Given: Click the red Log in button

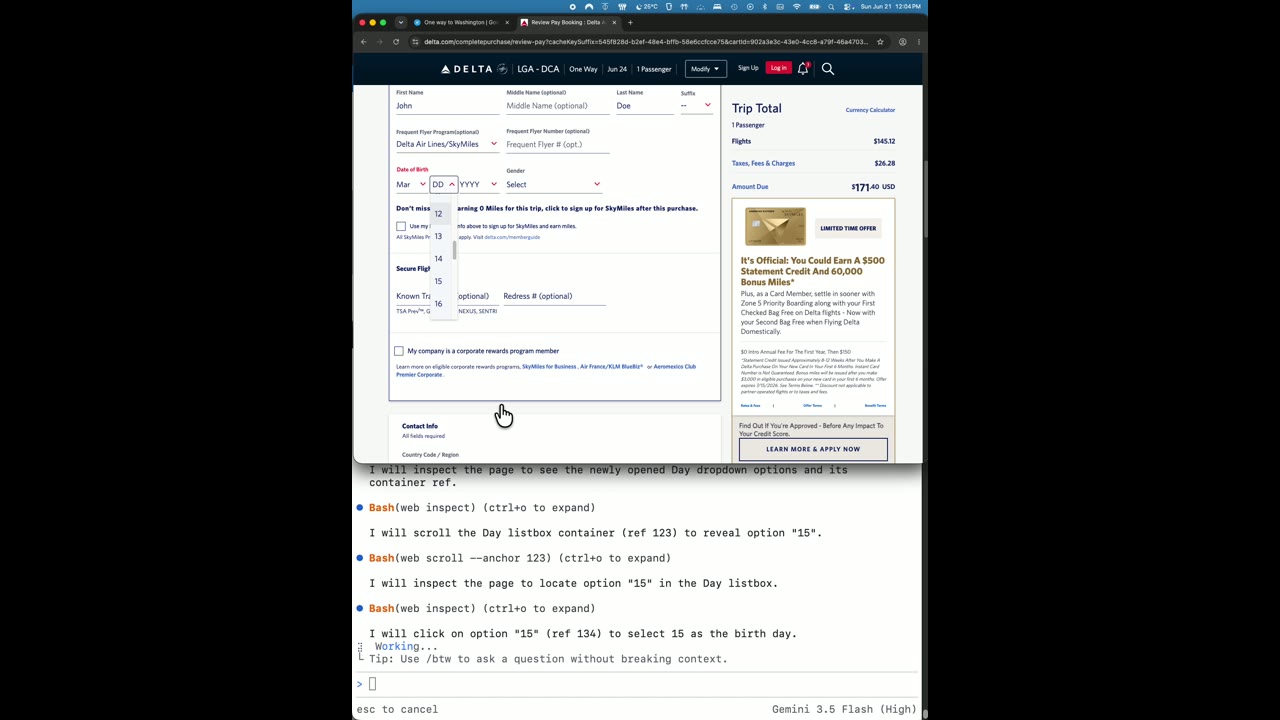Looking at the screenshot, I should pos(778,68).
